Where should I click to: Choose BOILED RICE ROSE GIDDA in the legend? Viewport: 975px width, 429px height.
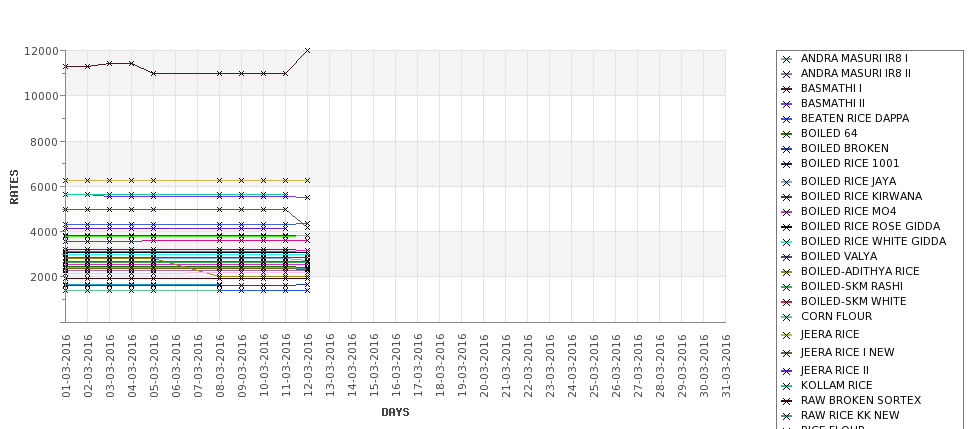pos(871,226)
